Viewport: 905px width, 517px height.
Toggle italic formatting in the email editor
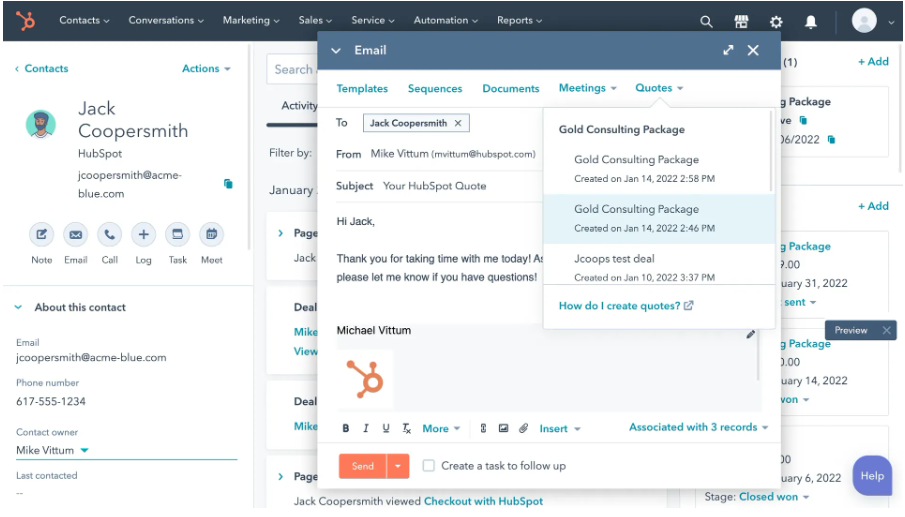(365, 428)
